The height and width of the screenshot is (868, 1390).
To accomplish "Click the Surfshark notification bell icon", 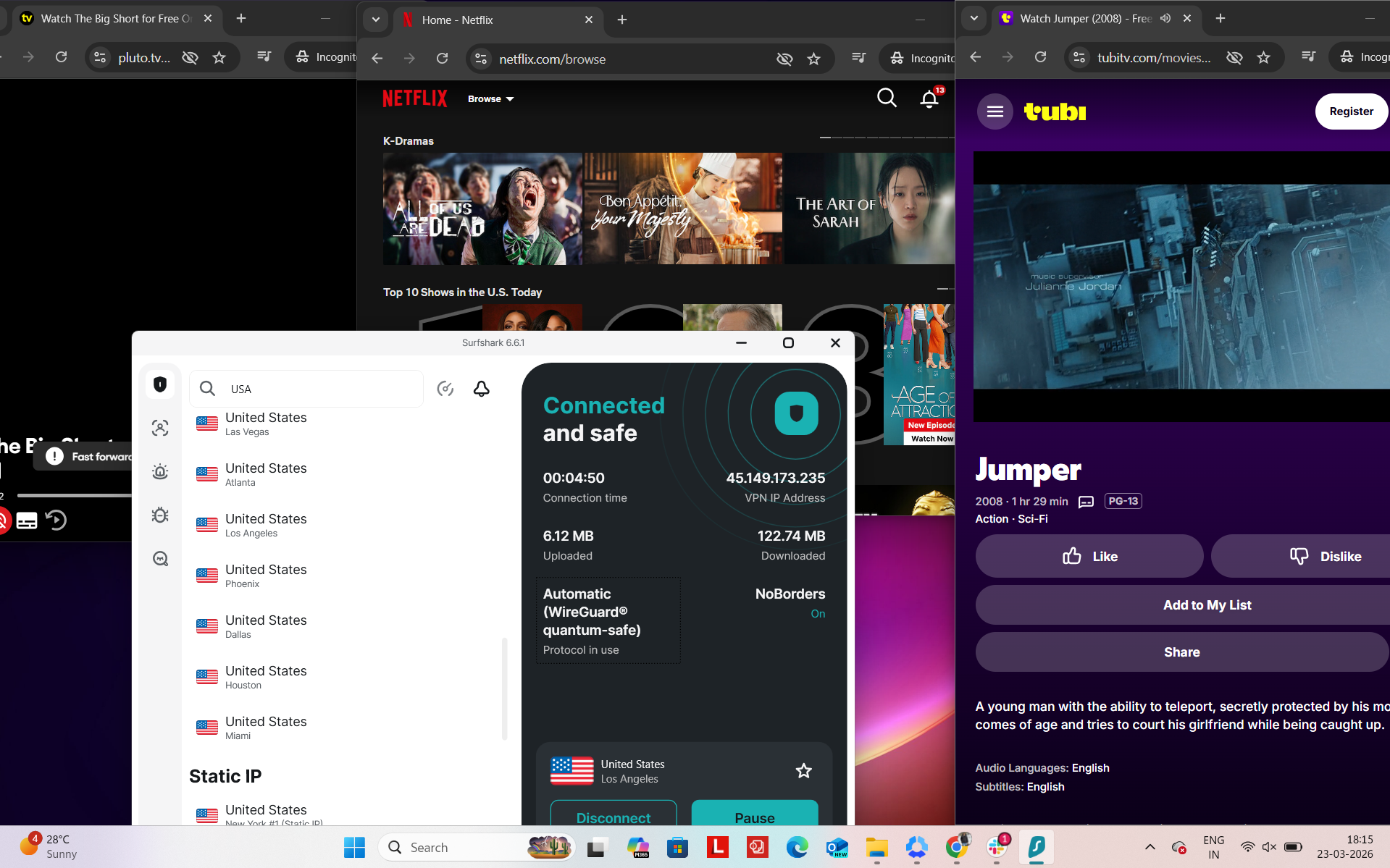I will 482,389.
